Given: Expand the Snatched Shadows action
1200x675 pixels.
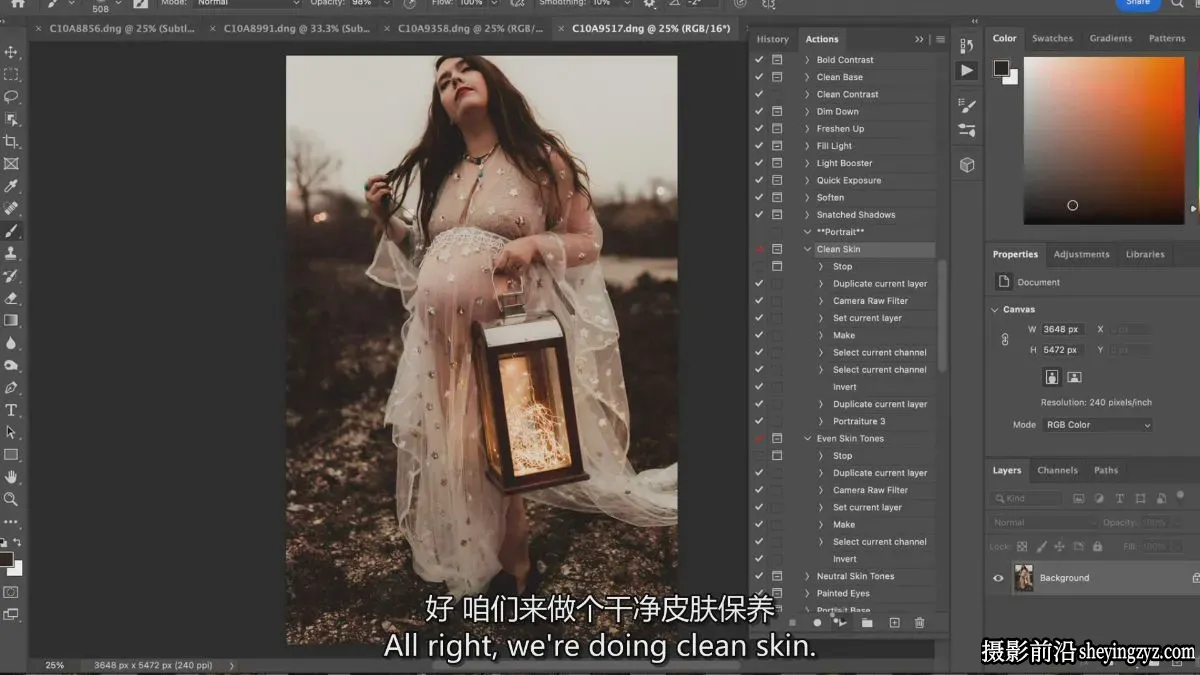Looking at the screenshot, I should tap(808, 215).
